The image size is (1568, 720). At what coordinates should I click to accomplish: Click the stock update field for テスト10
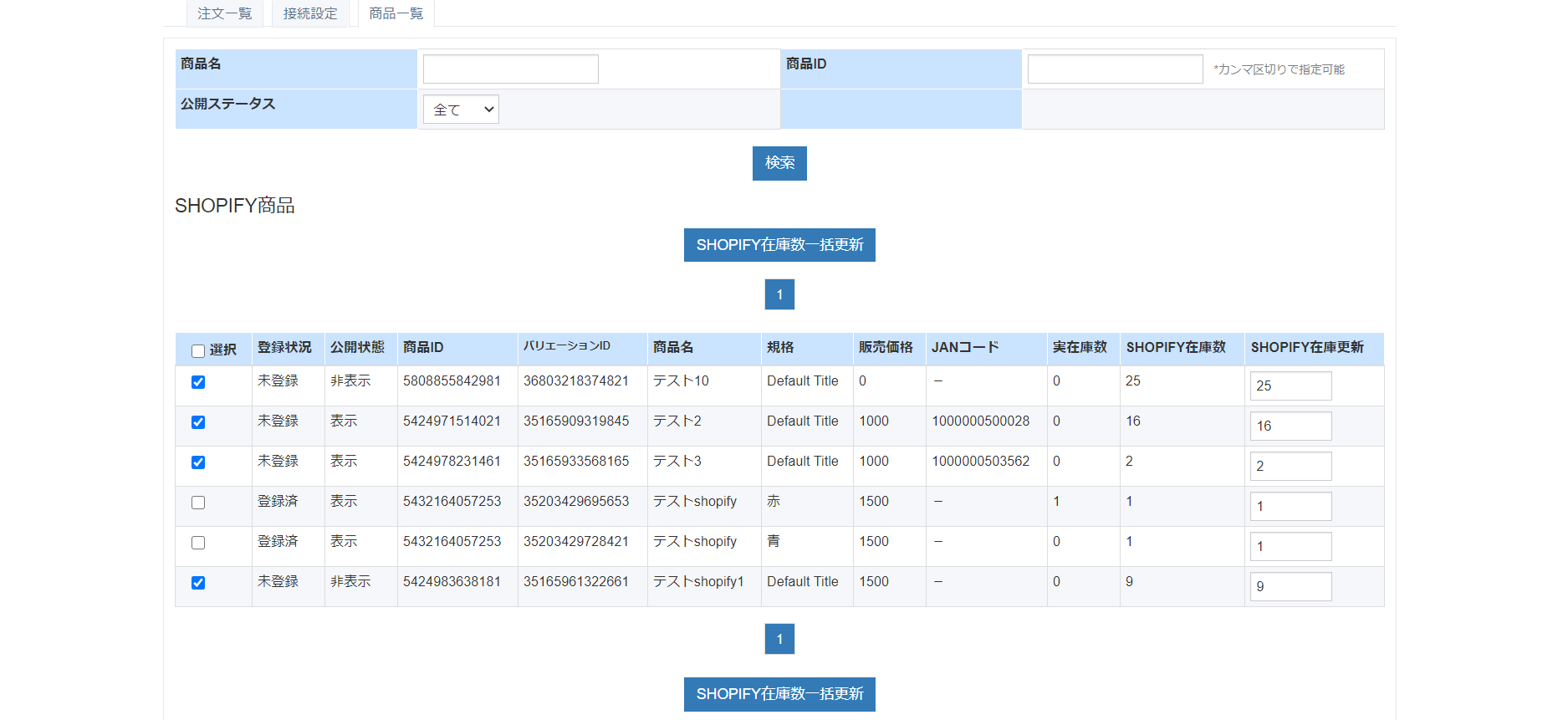click(1290, 386)
